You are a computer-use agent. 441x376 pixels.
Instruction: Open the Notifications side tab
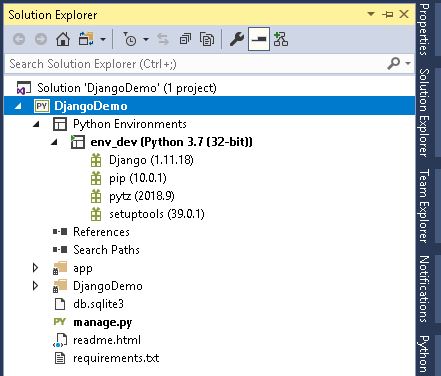(424, 289)
